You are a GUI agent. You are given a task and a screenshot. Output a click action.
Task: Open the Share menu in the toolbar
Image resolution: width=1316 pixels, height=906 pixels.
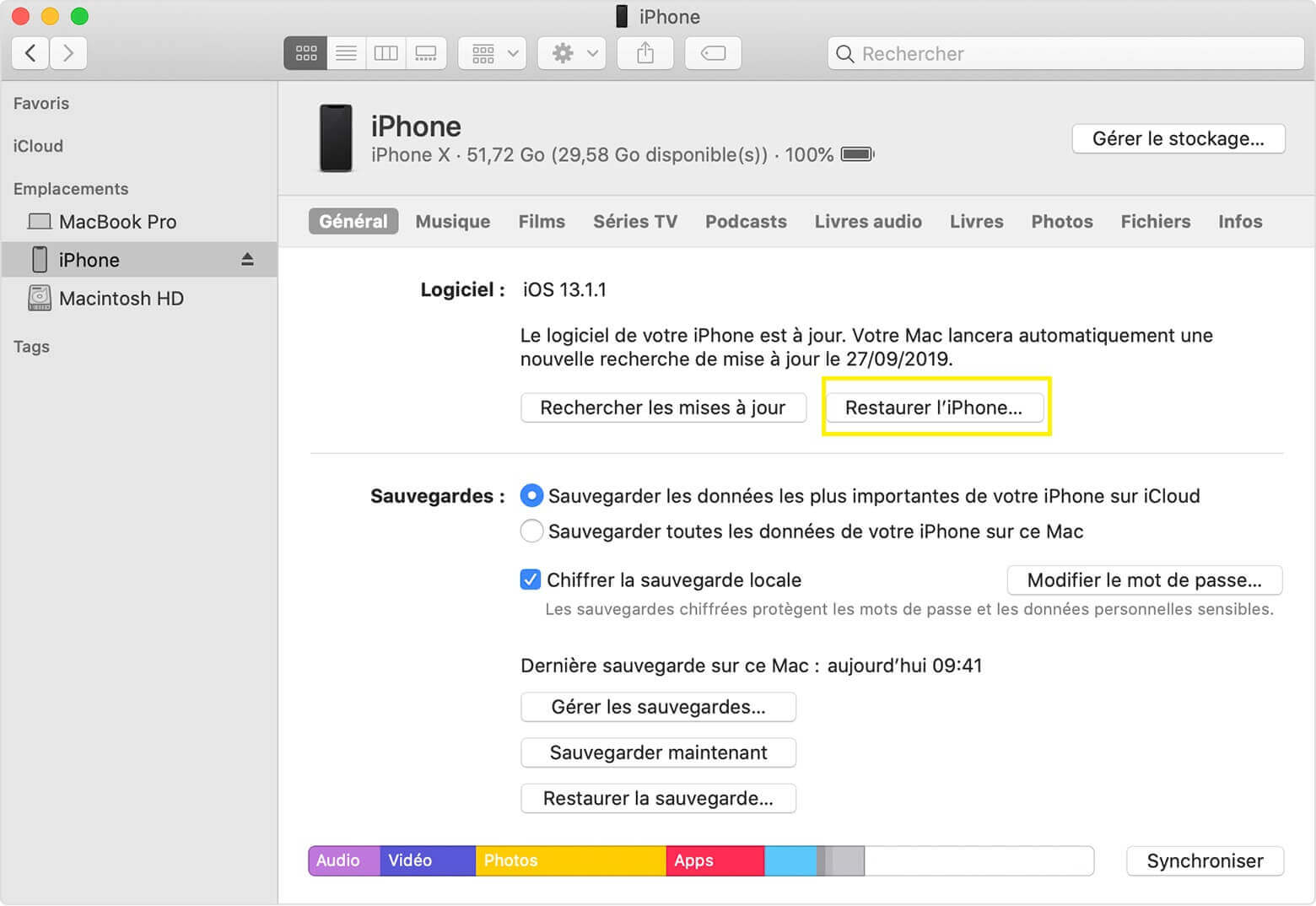coord(645,53)
